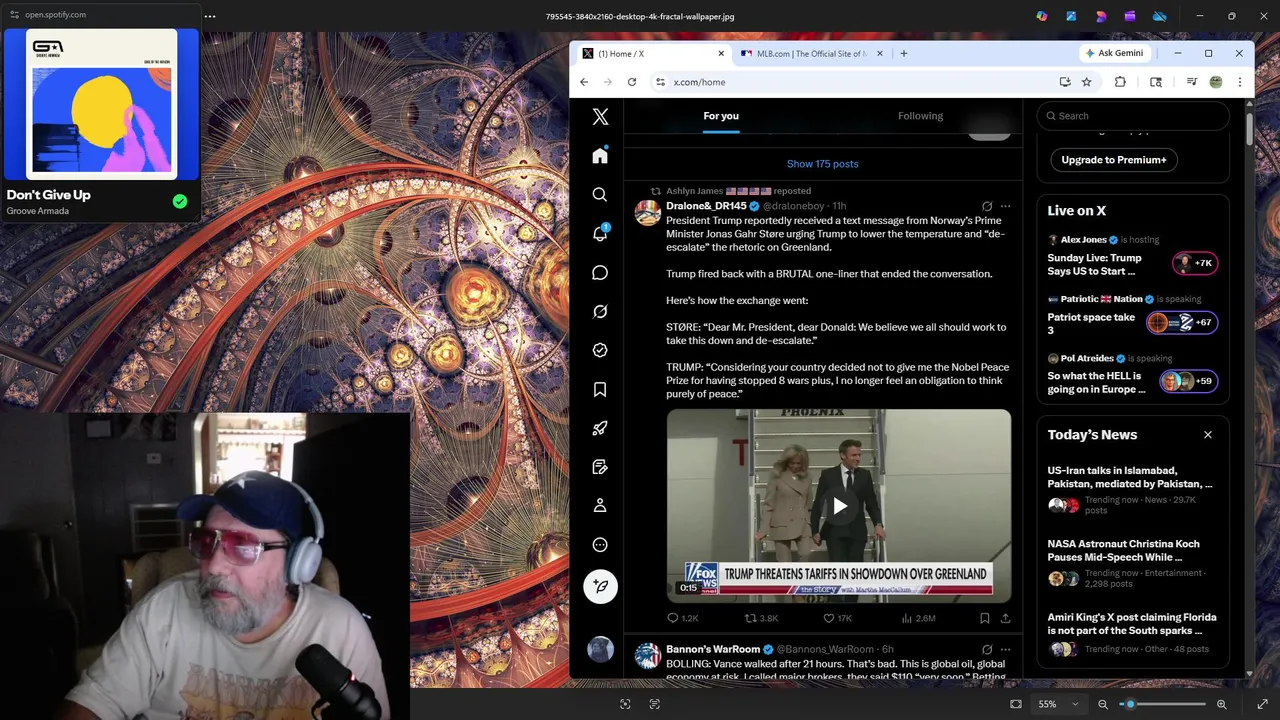Open the rocket icon in X sidebar
Screen dimensions: 1280x720
(x=600, y=428)
